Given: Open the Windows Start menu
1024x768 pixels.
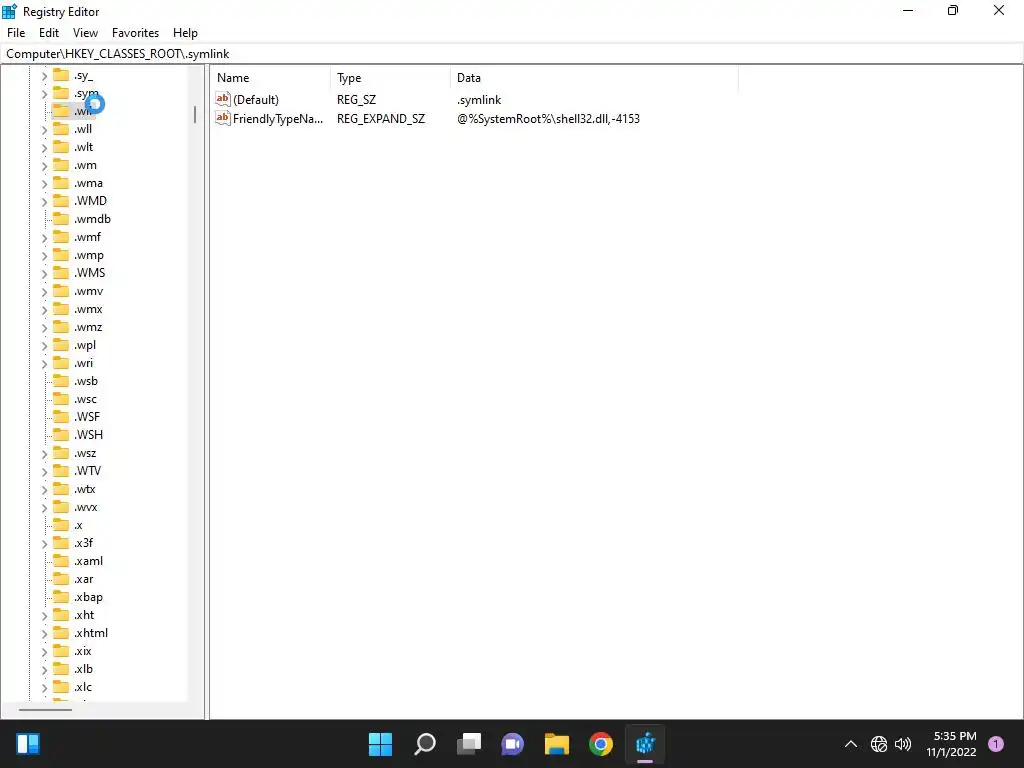Looking at the screenshot, I should point(380,744).
